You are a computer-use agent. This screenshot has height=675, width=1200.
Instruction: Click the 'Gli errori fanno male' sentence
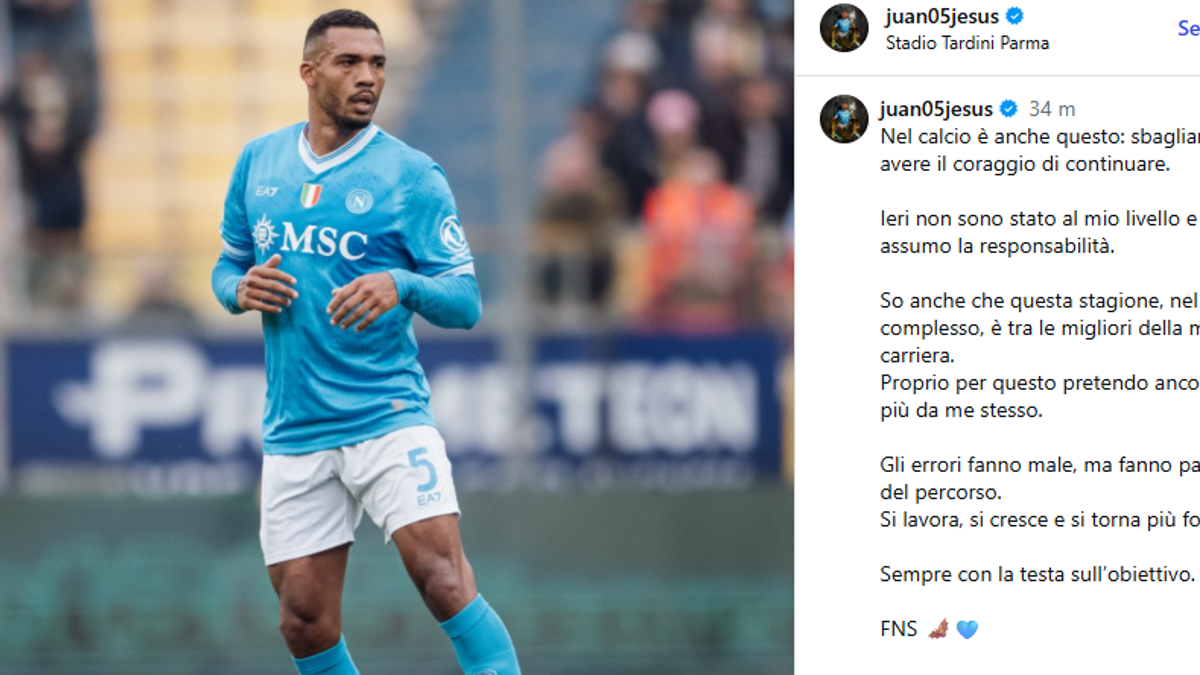click(1039, 479)
